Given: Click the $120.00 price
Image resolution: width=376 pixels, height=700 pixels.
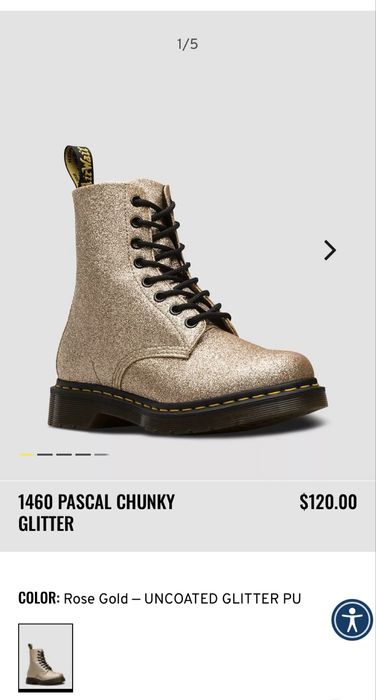Looking at the screenshot, I should click(x=328, y=502).
